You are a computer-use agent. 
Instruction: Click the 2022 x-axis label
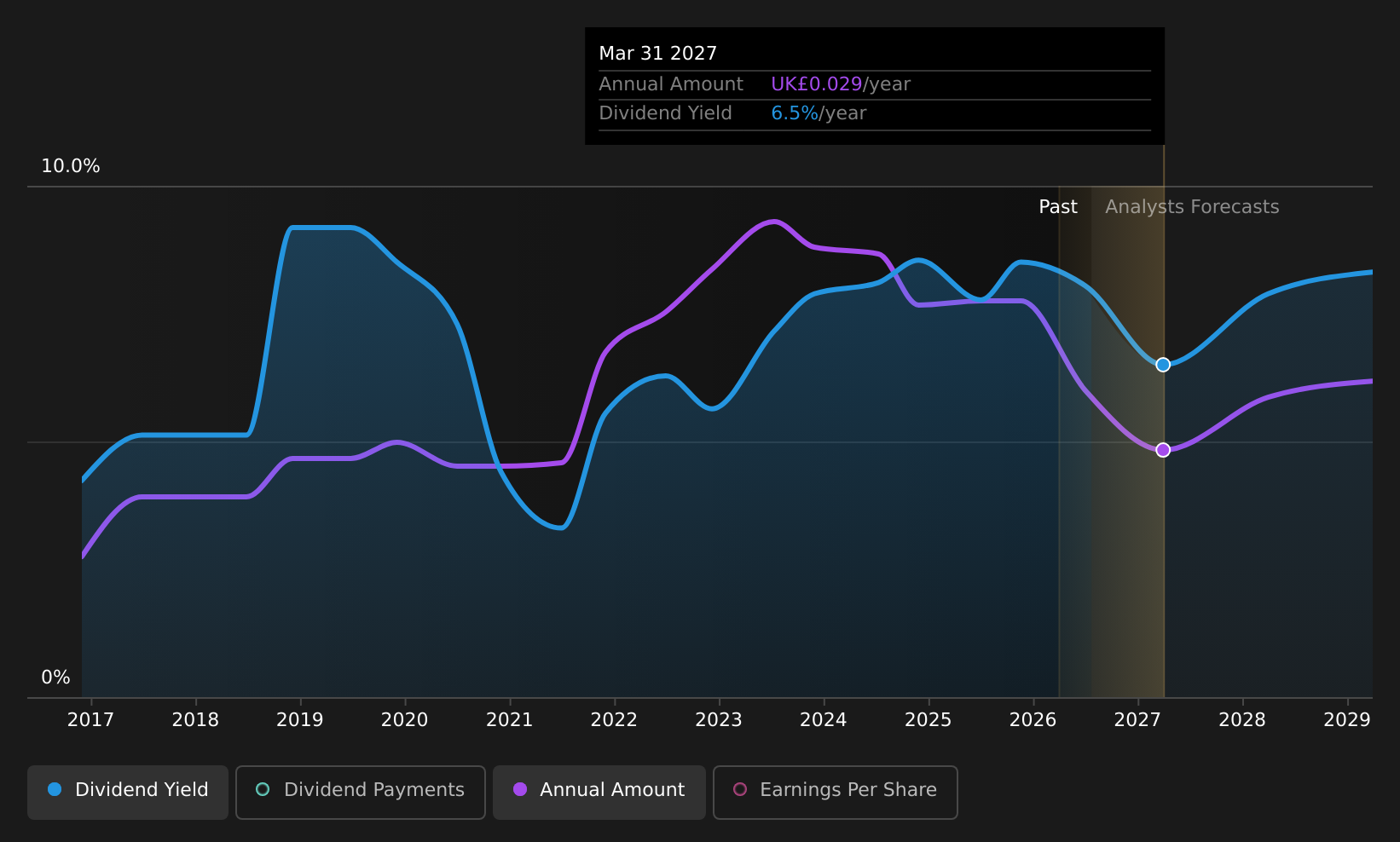coord(614,720)
